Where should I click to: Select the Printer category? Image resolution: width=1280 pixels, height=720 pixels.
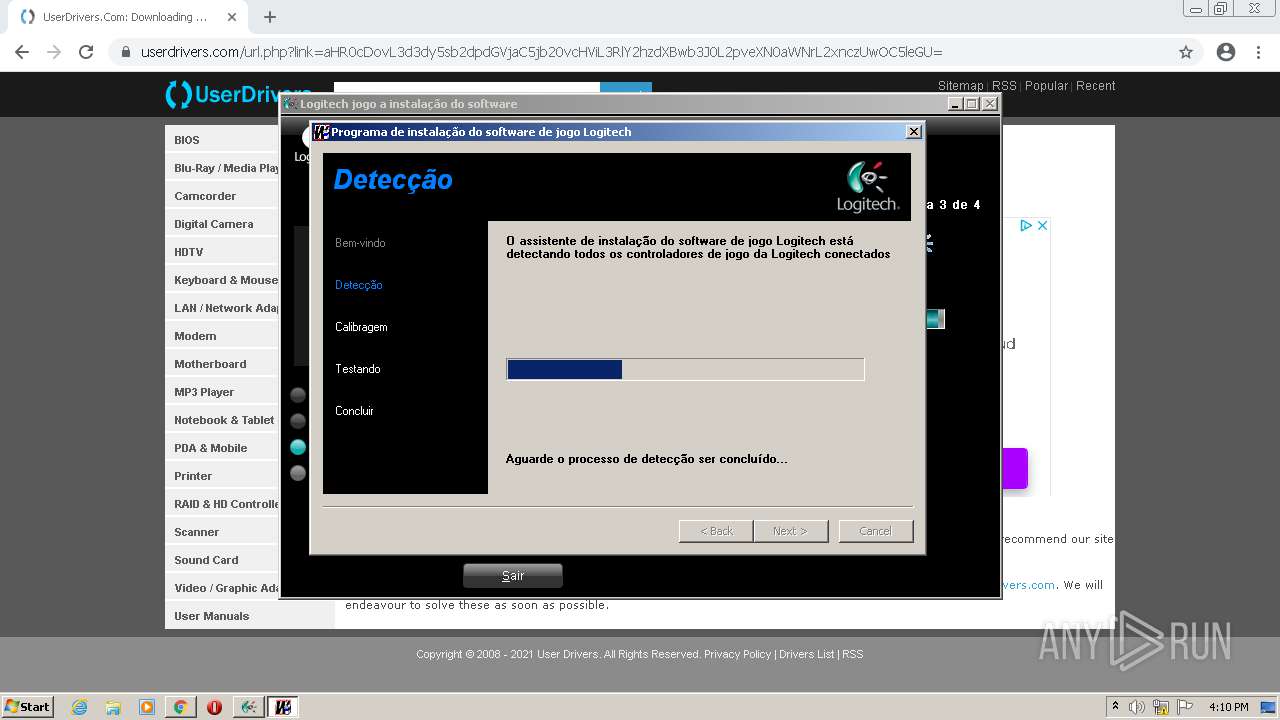(193, 476)
